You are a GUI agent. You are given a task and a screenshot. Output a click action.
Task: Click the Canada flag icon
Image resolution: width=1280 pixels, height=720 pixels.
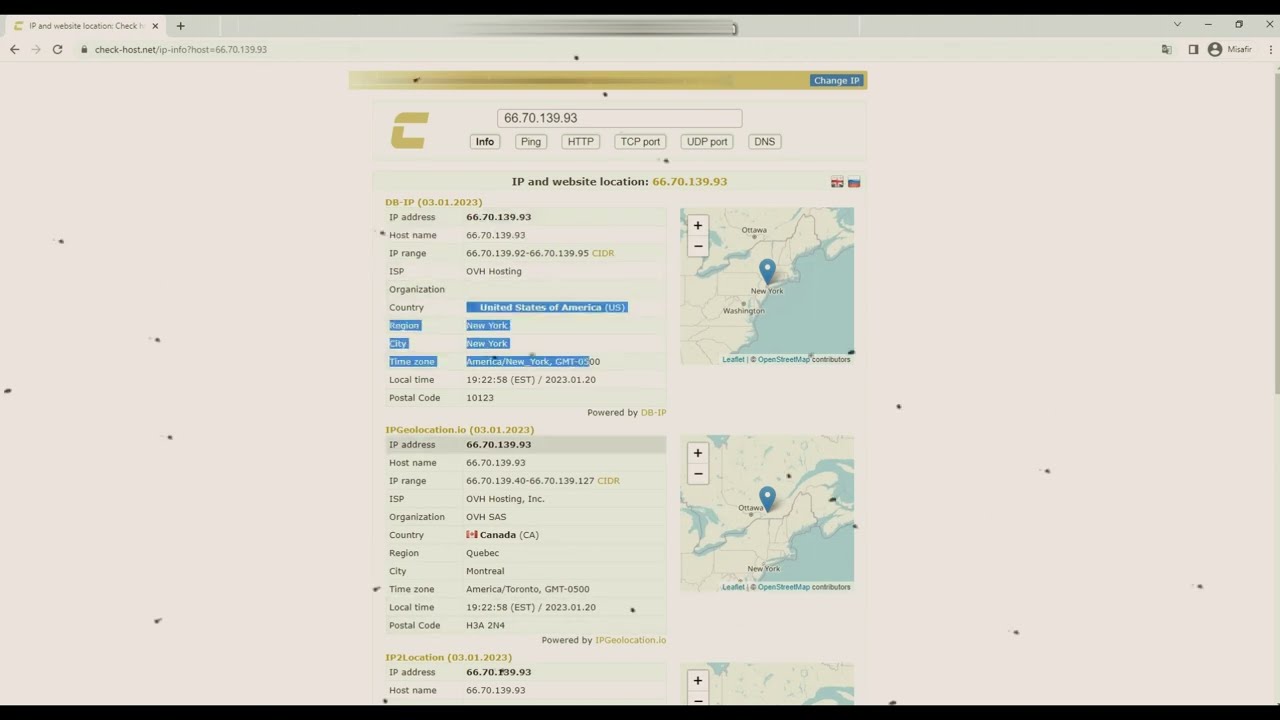tap(472, 535)
